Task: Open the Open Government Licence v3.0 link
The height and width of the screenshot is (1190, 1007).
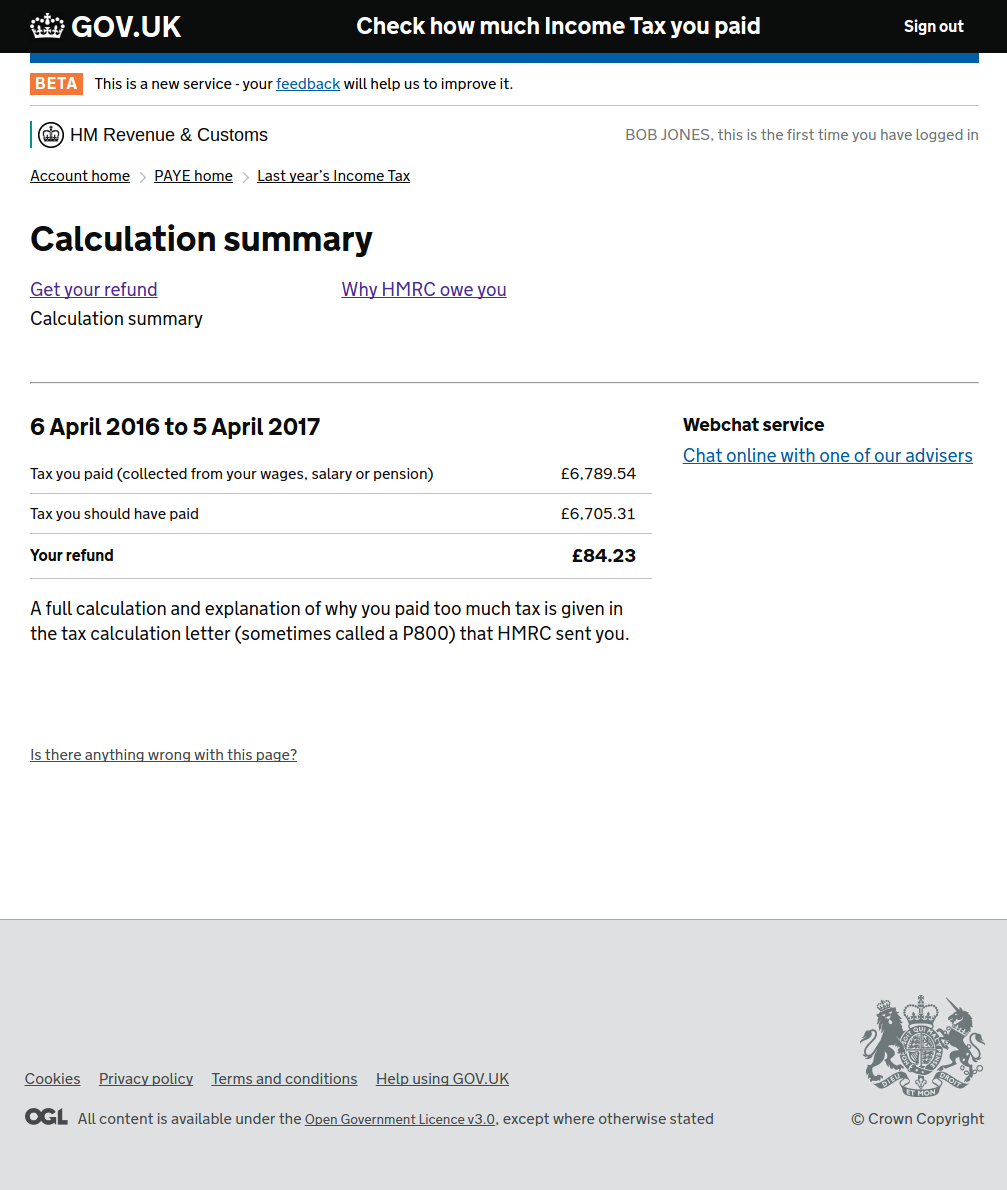Action: (399, 1120)
